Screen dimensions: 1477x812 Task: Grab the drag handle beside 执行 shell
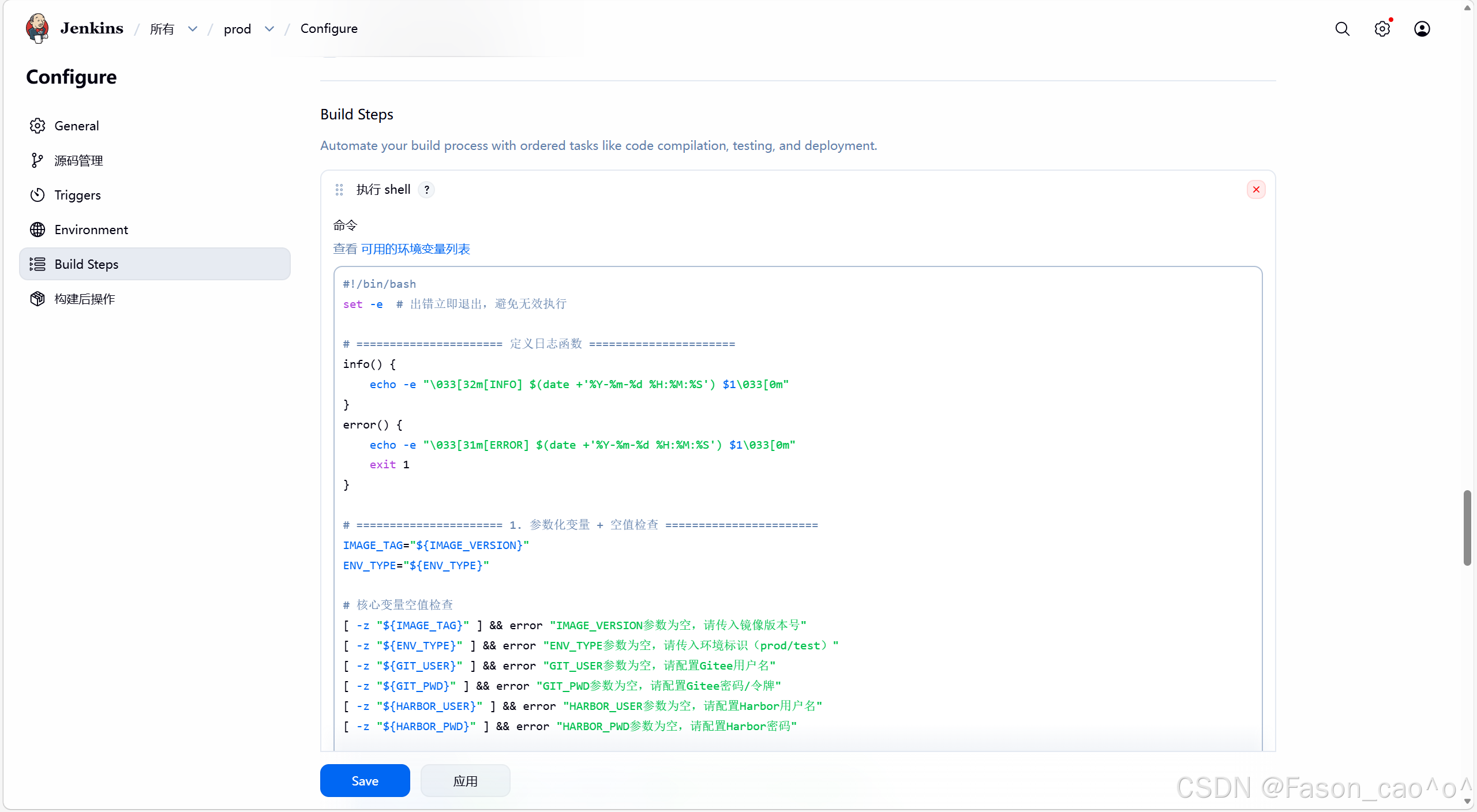click(339, 190)
